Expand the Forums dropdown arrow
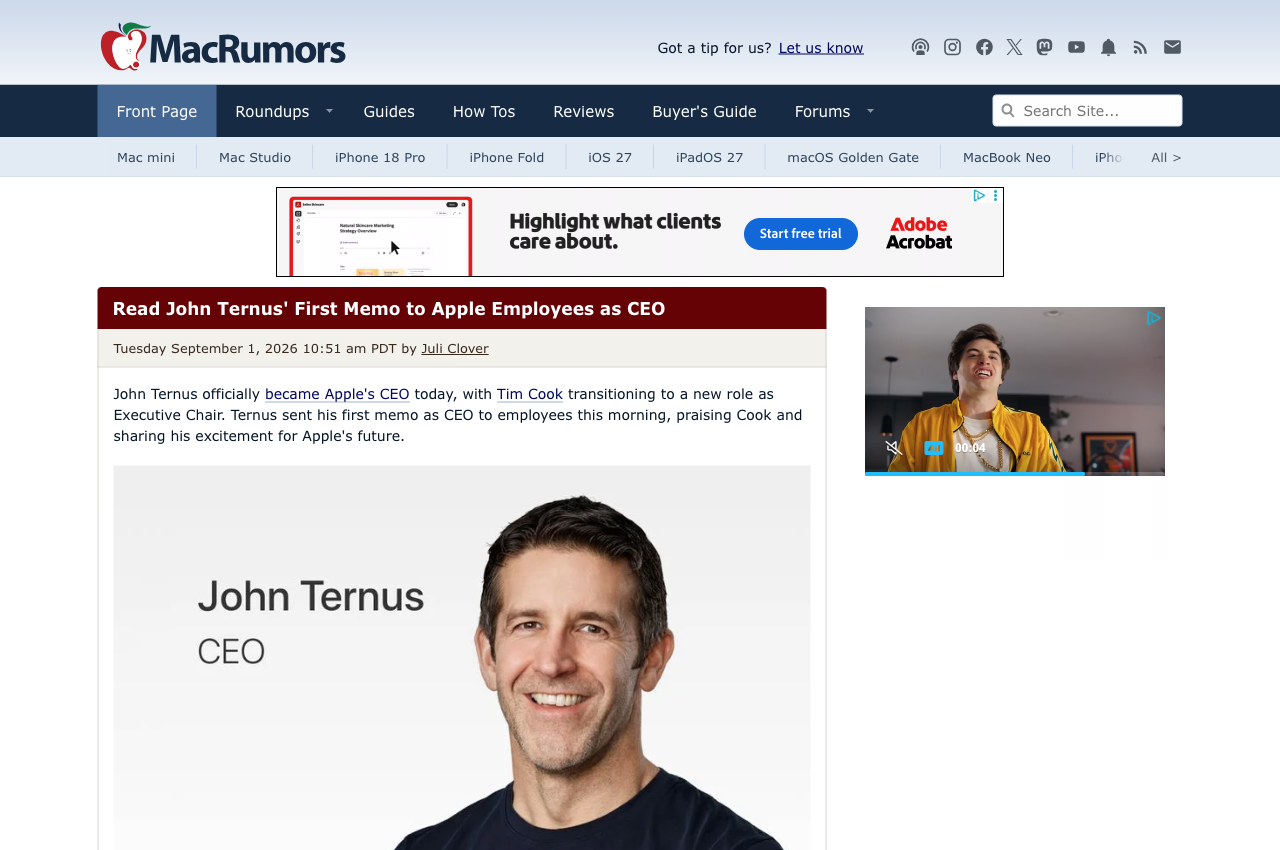The height and width of the screenshot is (850, 1280). click(x=870, y=111)
